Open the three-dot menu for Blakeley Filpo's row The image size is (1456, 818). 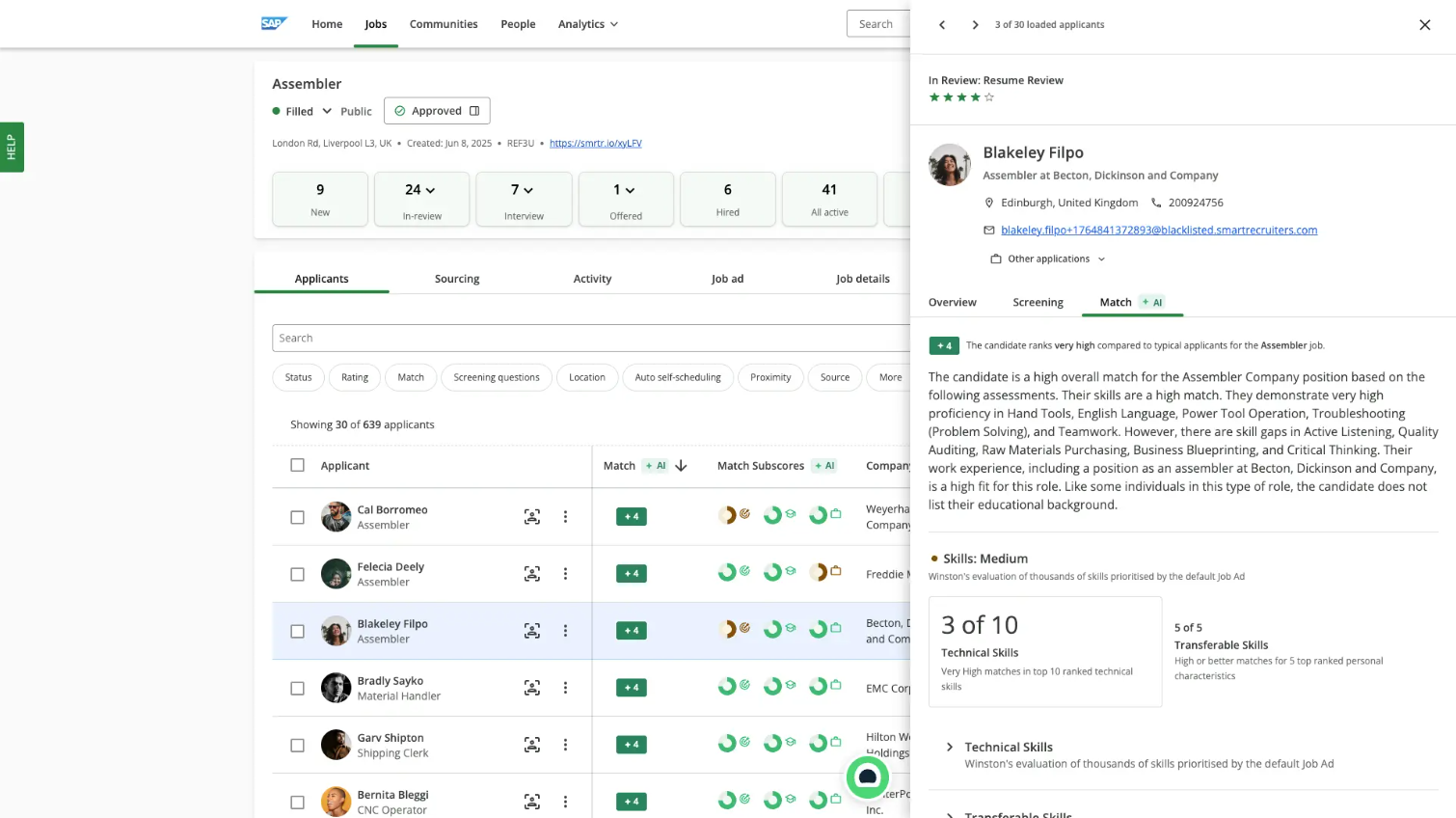[x=565, y=631]
